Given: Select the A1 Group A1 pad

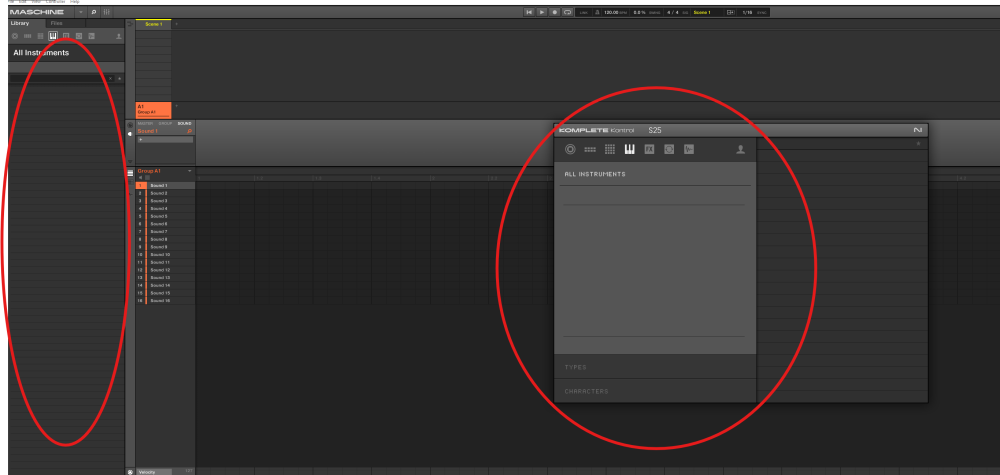Looking at the screenshot, I should pos(154,110).
